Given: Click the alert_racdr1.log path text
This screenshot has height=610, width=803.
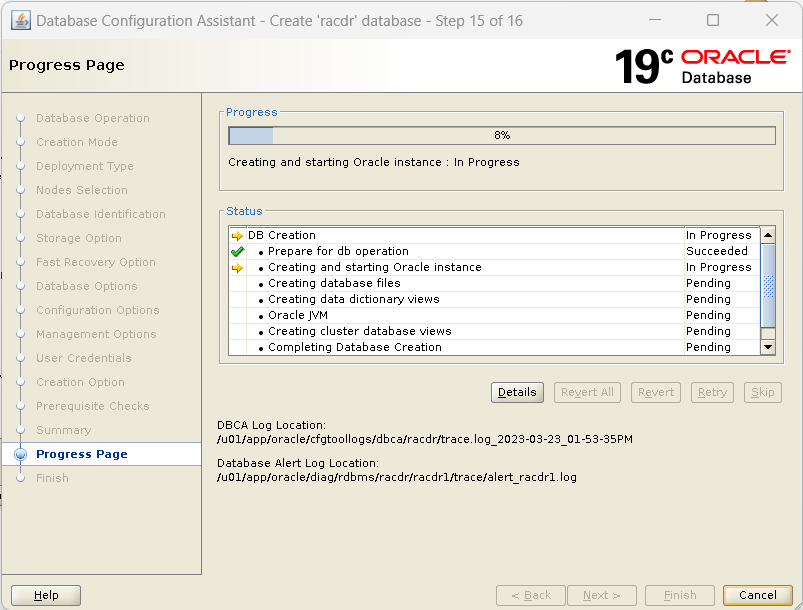Looking at the screenshot, I should [397, 477].
